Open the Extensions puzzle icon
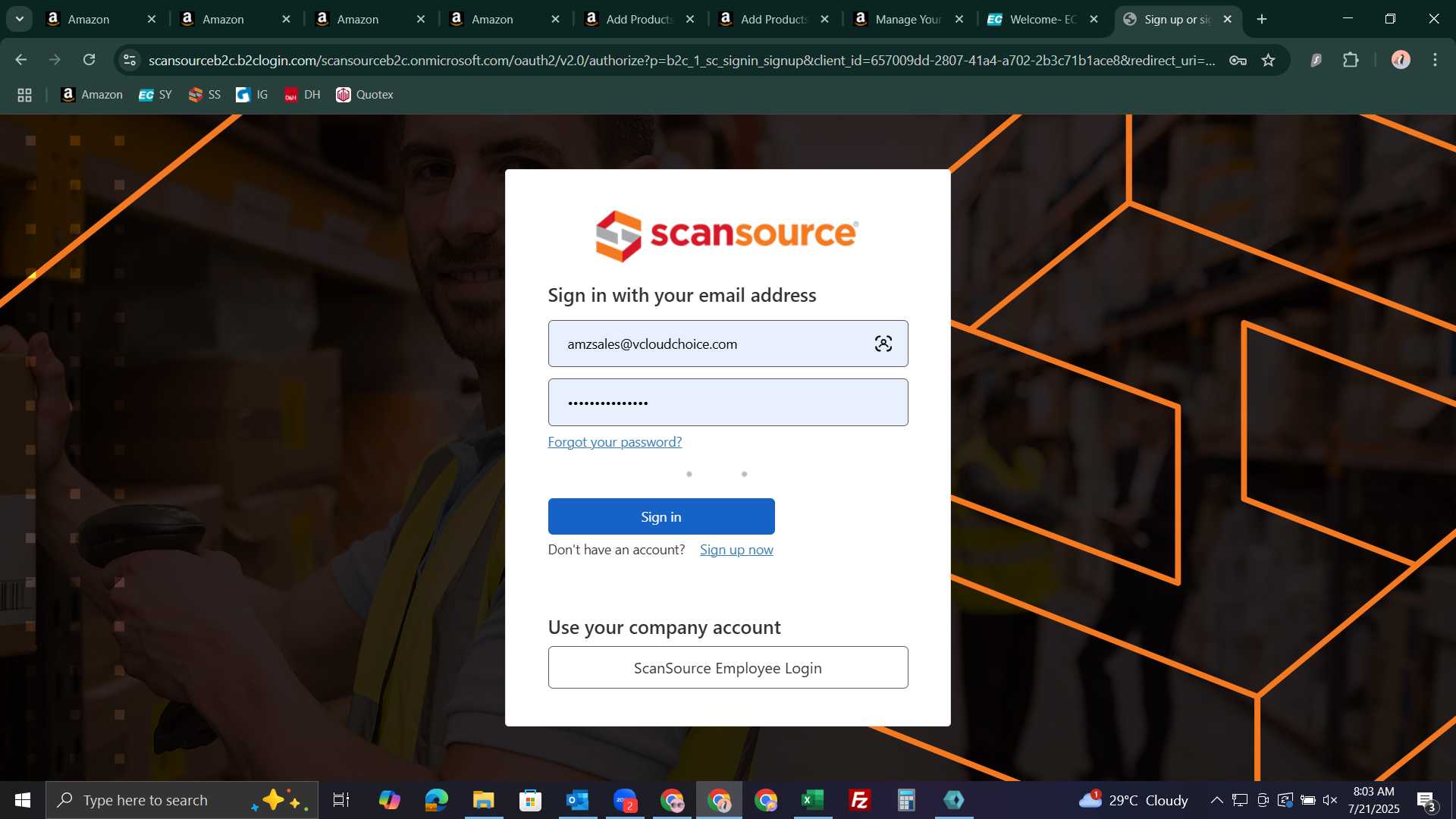1456x819 pixels. [1351, 60]
